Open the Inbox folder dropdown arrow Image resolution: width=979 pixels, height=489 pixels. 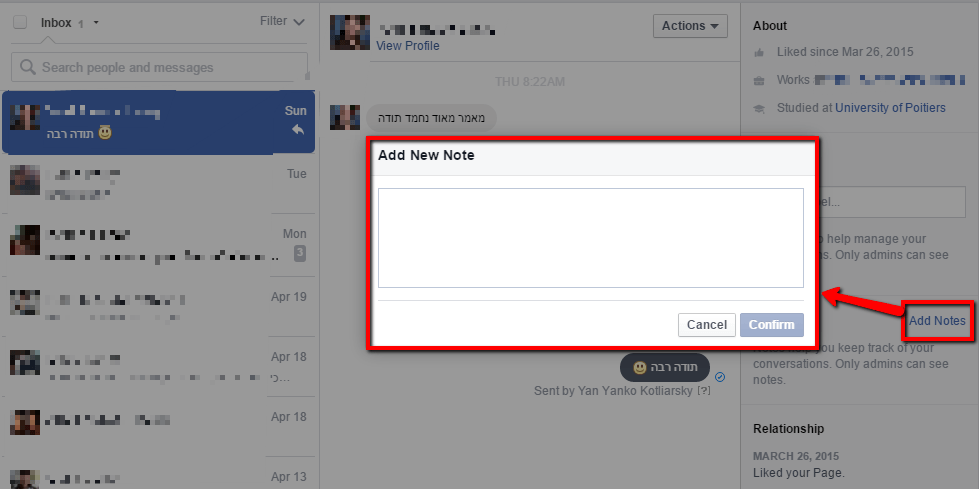tap(96, 23)
